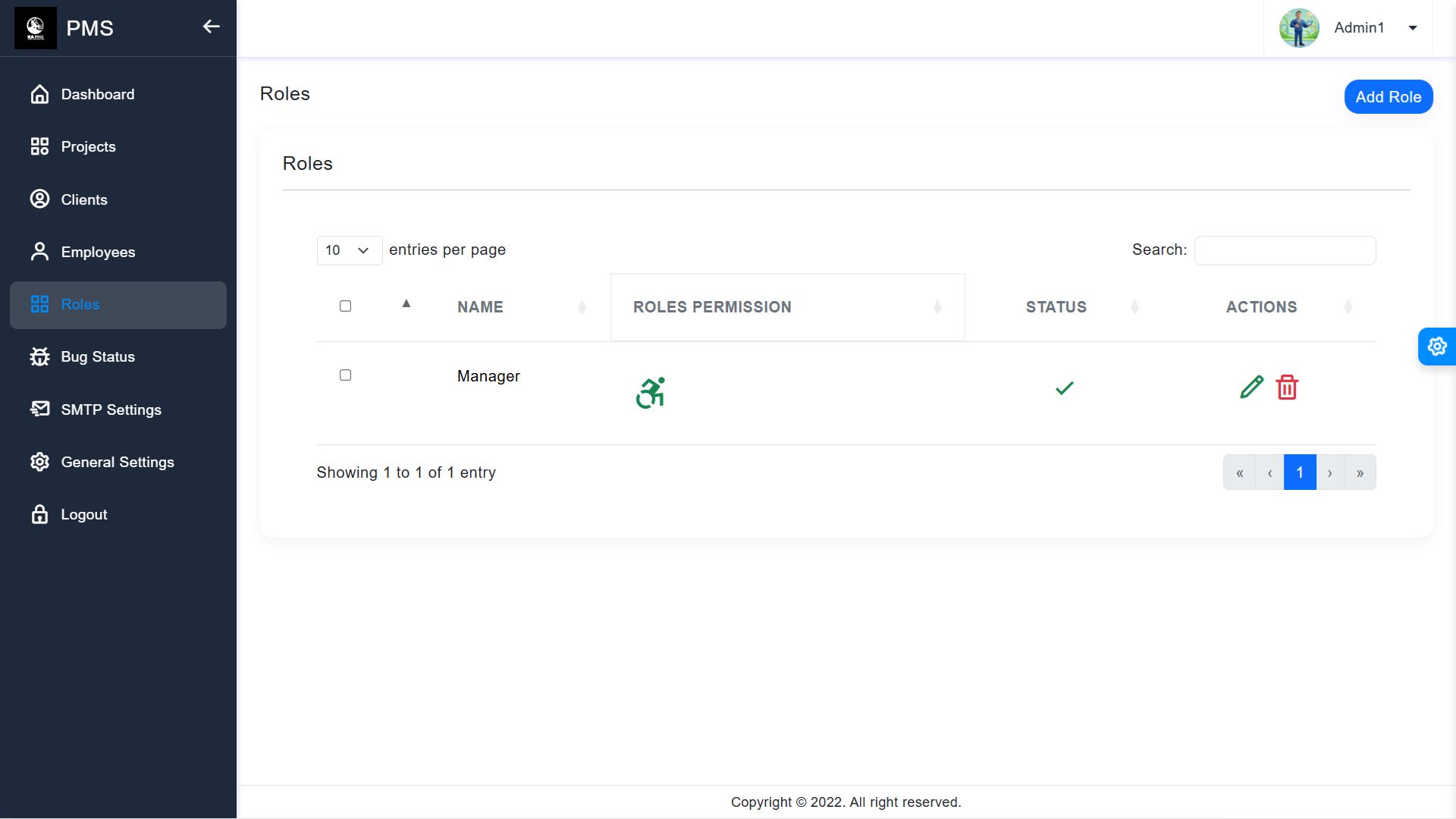Click the Manager status checkmark icon
This screenshot has height=819, width=1456.
(x=1064, y=388)
